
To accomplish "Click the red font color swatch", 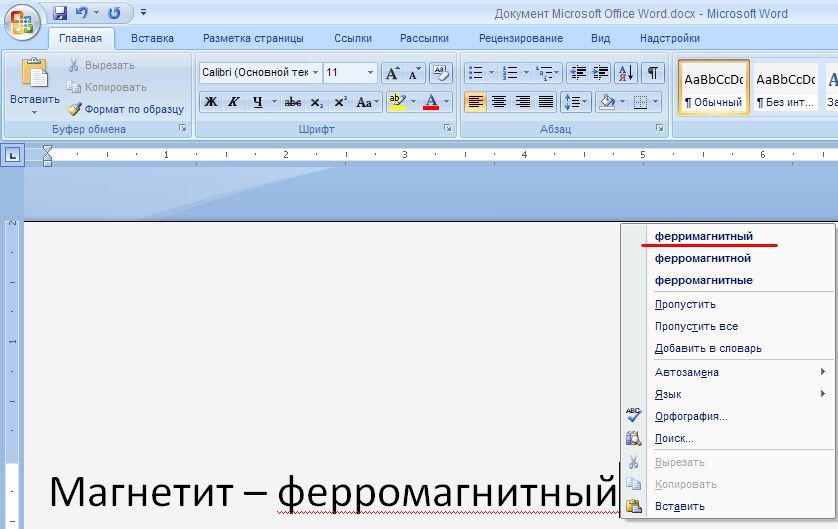I will pos(431,102).
